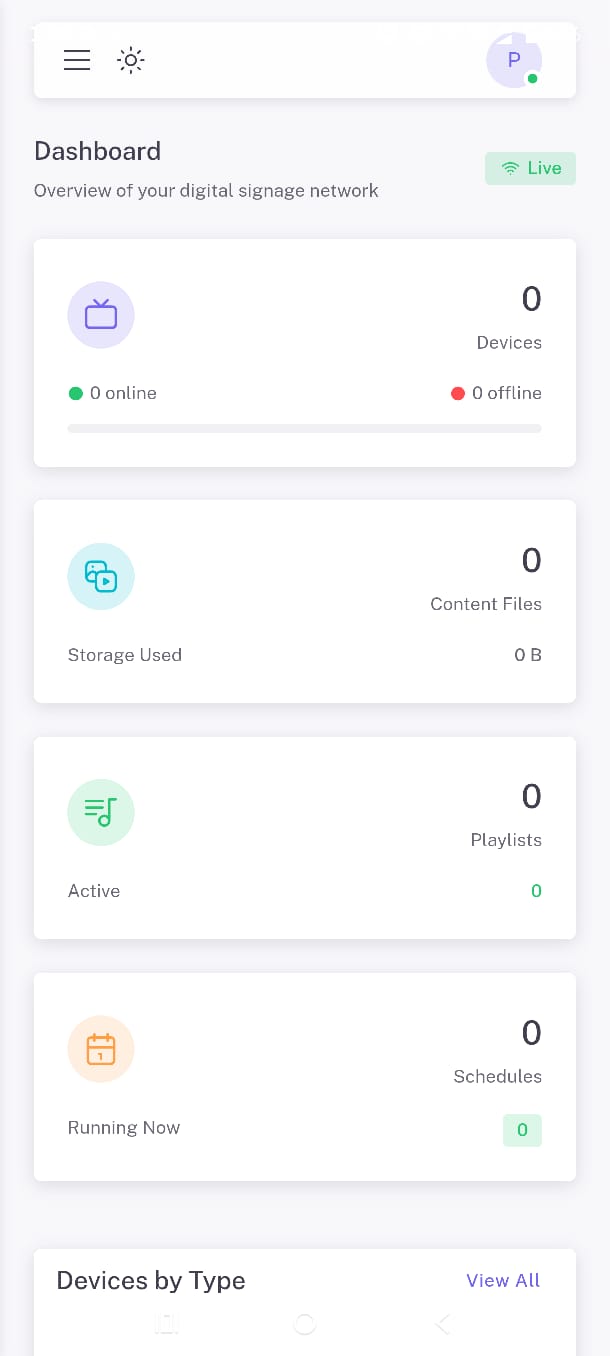Click the wifi icon inside the Live badge
Screen dimensions: 610x1356
510,168
